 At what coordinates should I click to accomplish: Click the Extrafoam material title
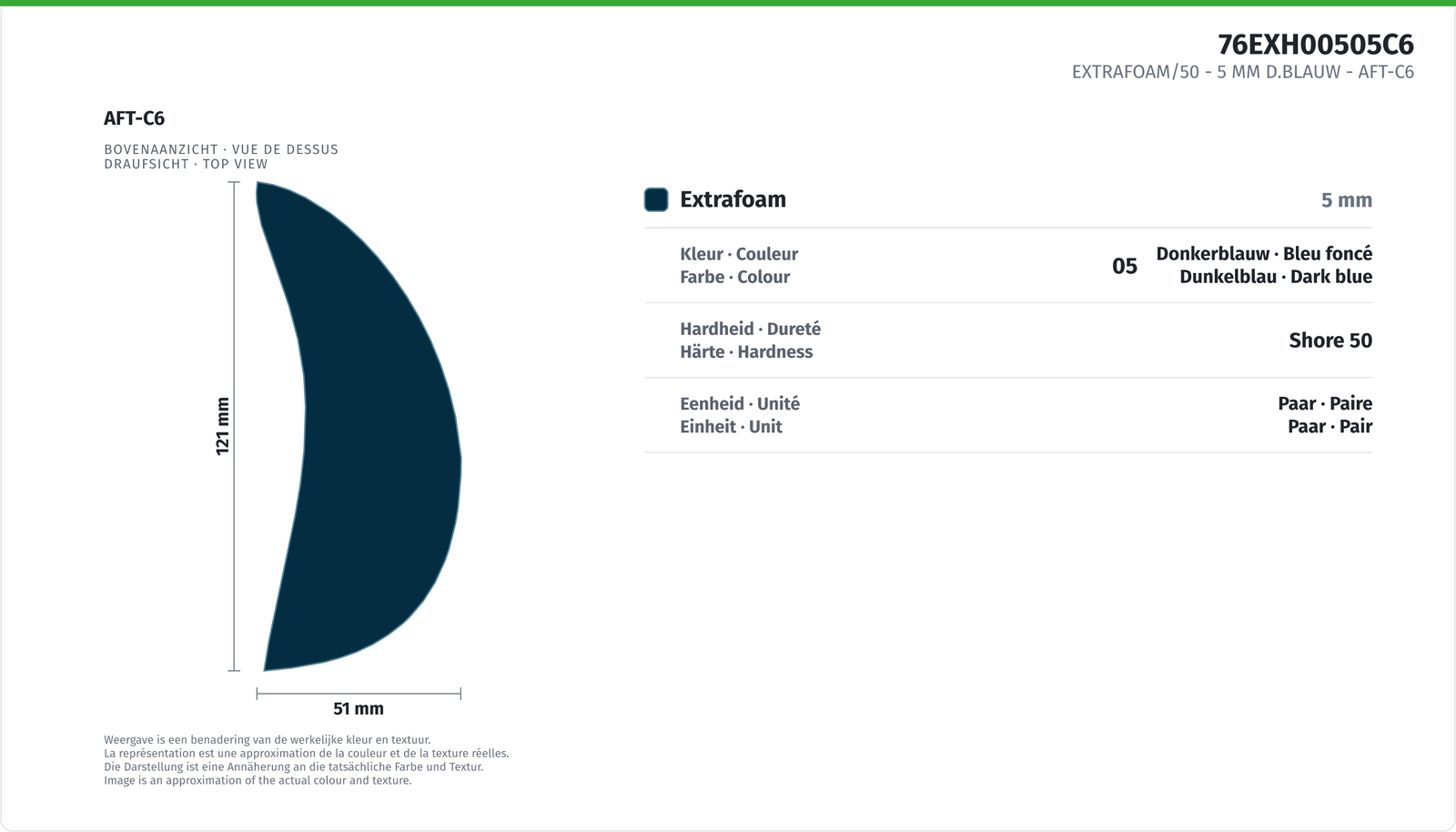[733, 199]
